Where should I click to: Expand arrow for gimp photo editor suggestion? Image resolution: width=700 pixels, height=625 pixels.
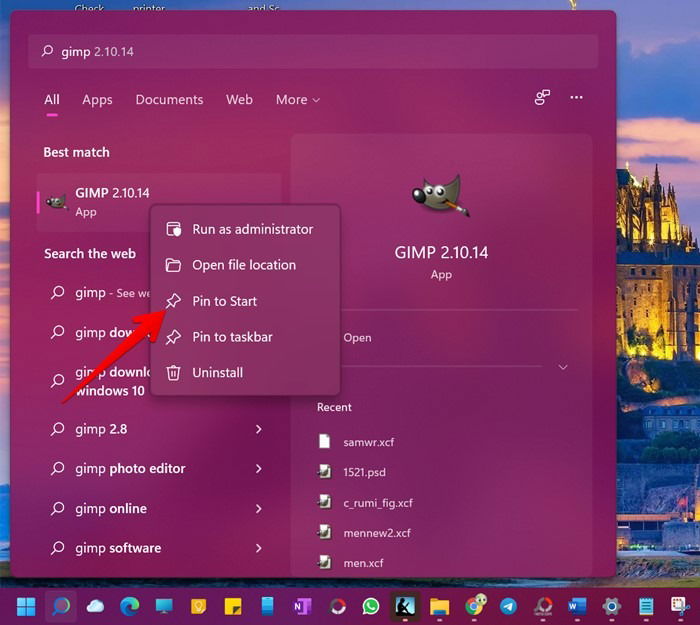click(258, 469)
